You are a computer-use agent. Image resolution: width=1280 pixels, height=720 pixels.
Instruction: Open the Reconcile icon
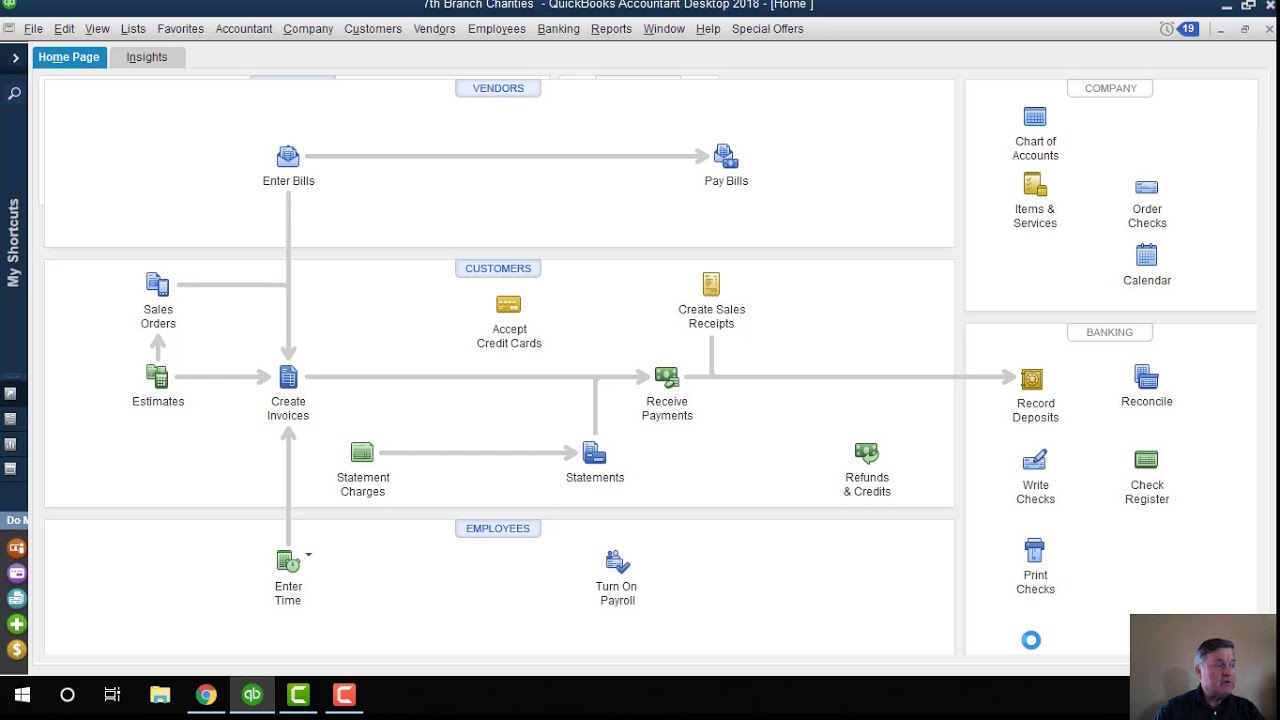1147,377
